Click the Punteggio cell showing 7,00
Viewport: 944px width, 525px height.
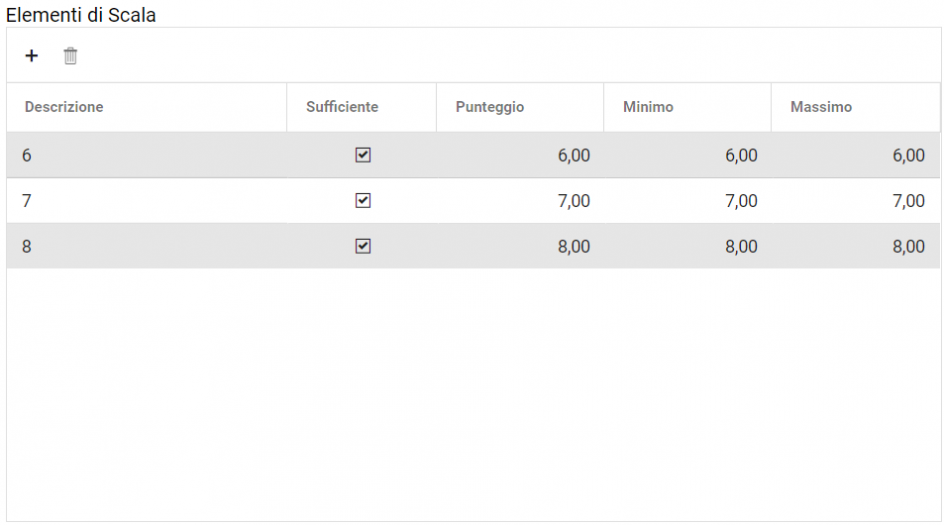tap(573, 201)
